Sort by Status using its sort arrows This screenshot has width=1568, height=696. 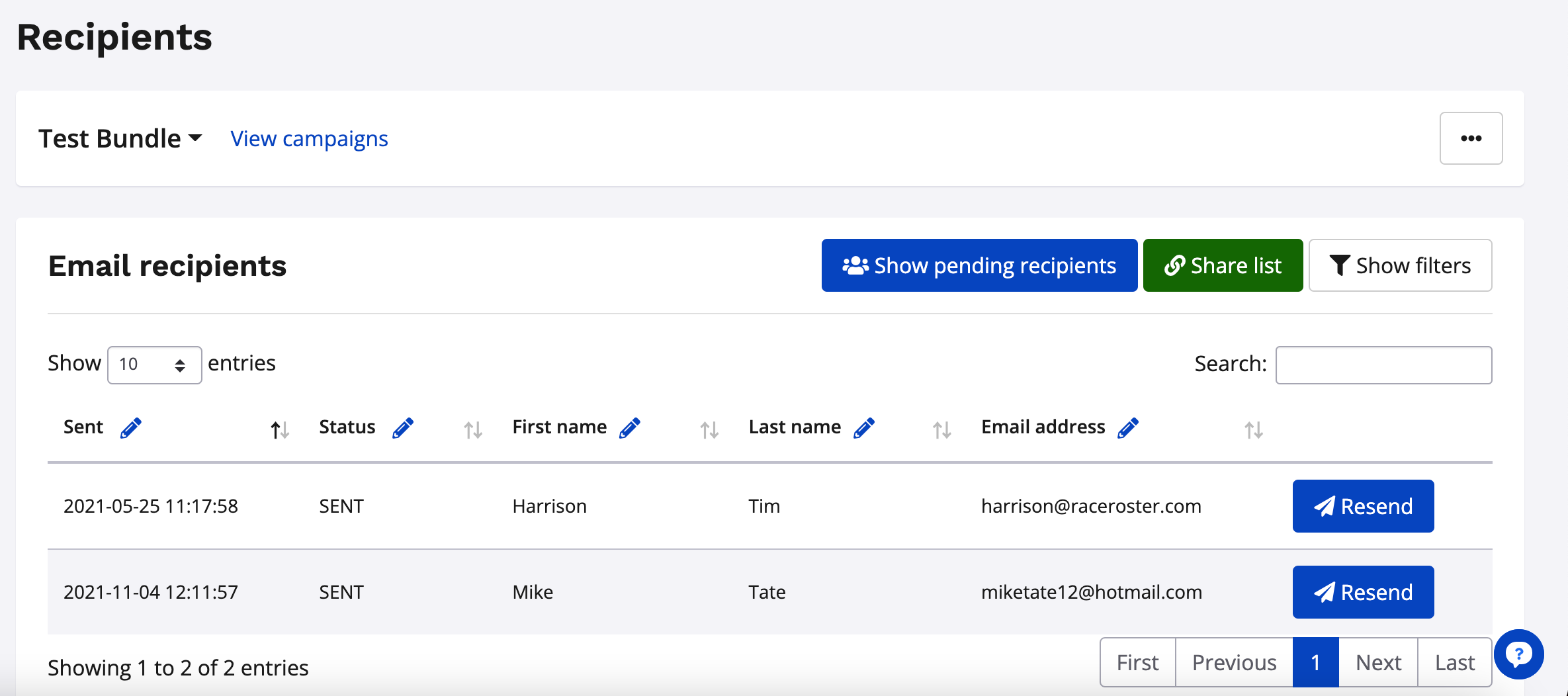tap(472, 431)
